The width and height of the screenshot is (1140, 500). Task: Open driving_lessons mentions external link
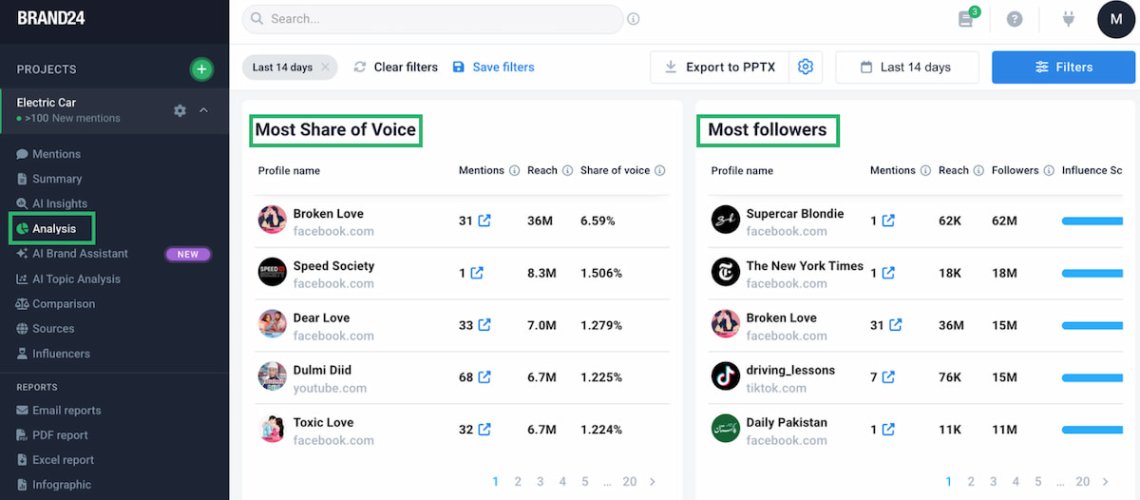[888, 377]
